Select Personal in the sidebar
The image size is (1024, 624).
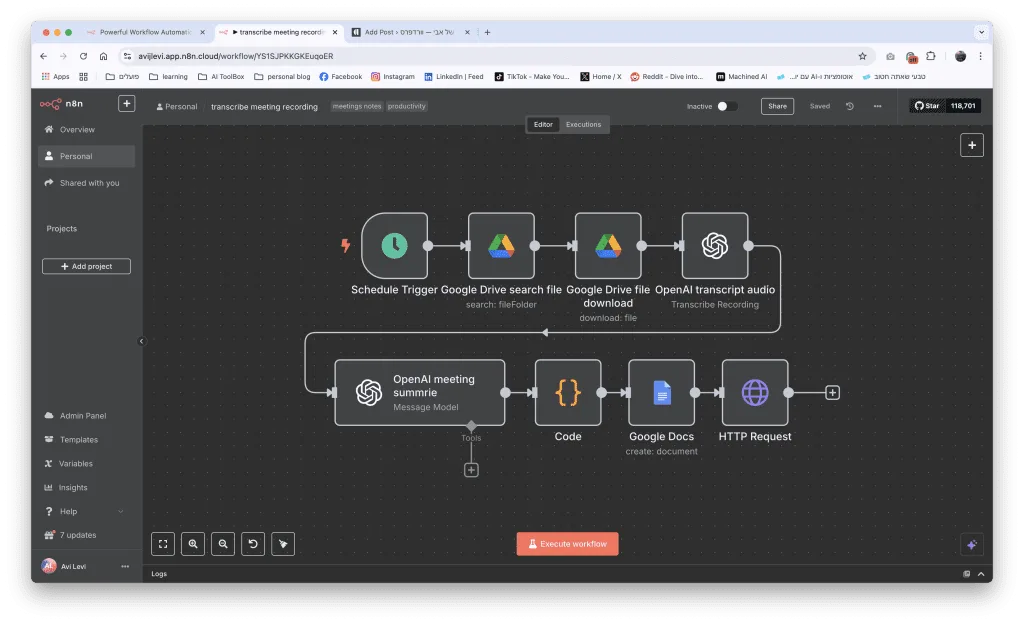pyautogui.click(x=86, y=156)
